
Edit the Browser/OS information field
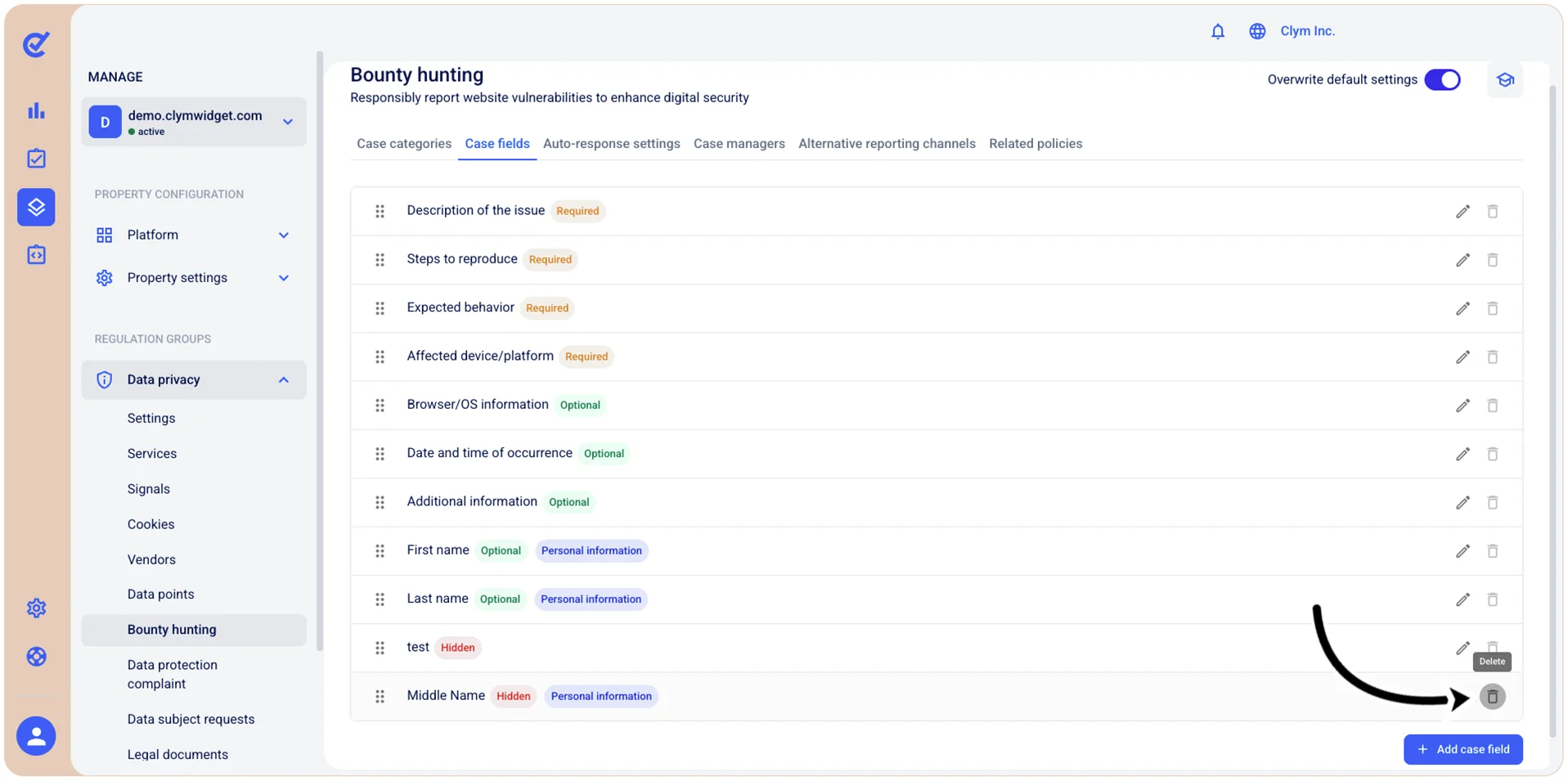coord(1462,406)
